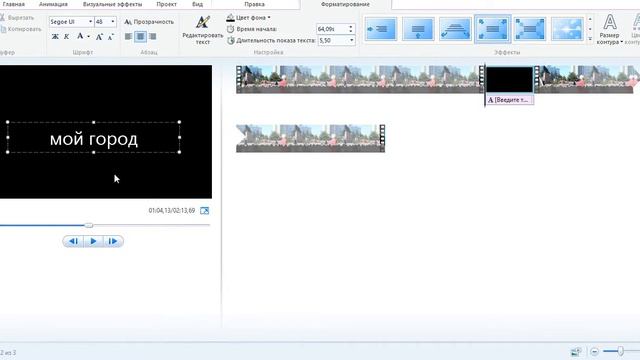Align the text to the left

tap(129, 37)
